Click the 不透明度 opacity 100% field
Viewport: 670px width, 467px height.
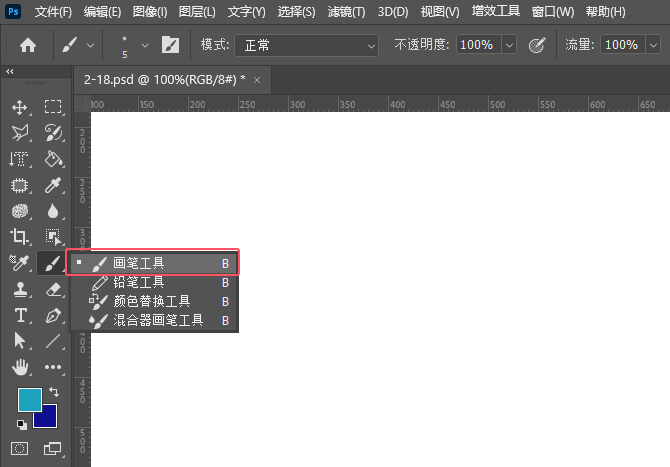478,45
